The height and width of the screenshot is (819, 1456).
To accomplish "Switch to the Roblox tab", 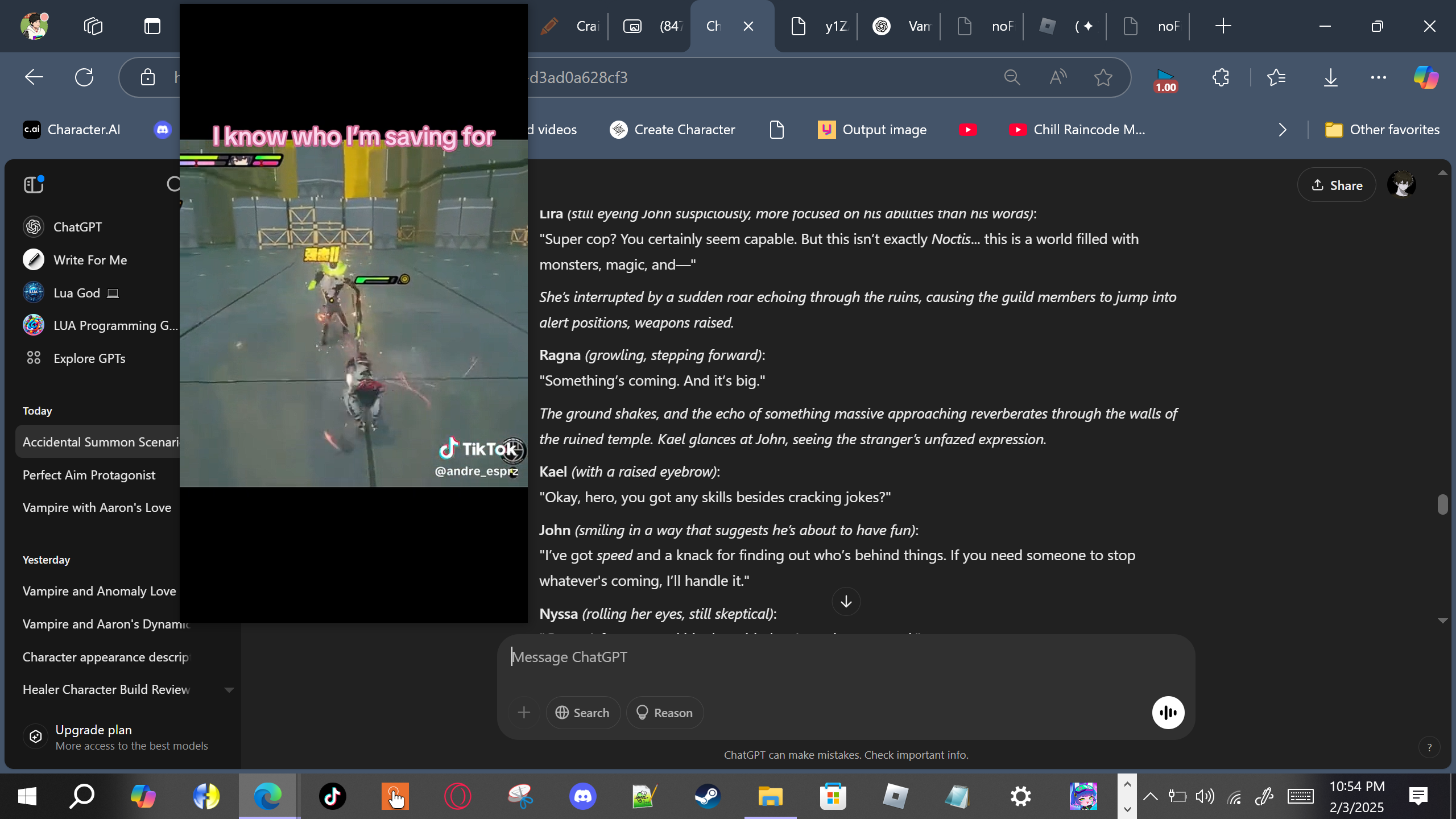I will point(1068,26).
